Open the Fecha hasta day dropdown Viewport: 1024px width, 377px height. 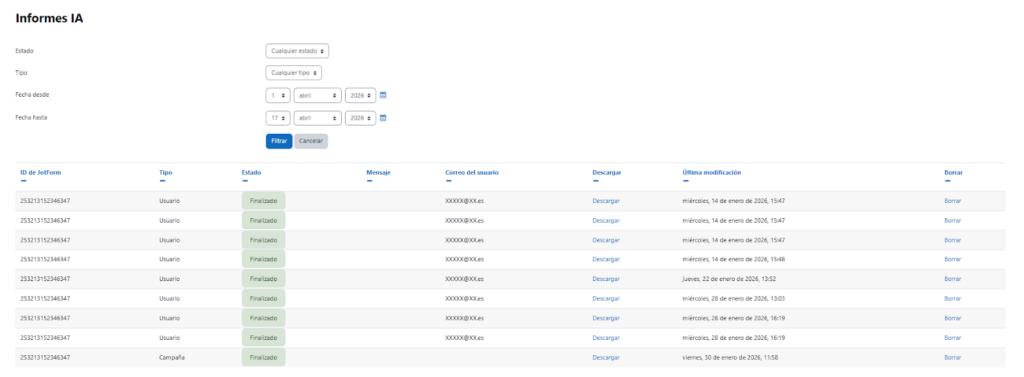coord(278,118)
